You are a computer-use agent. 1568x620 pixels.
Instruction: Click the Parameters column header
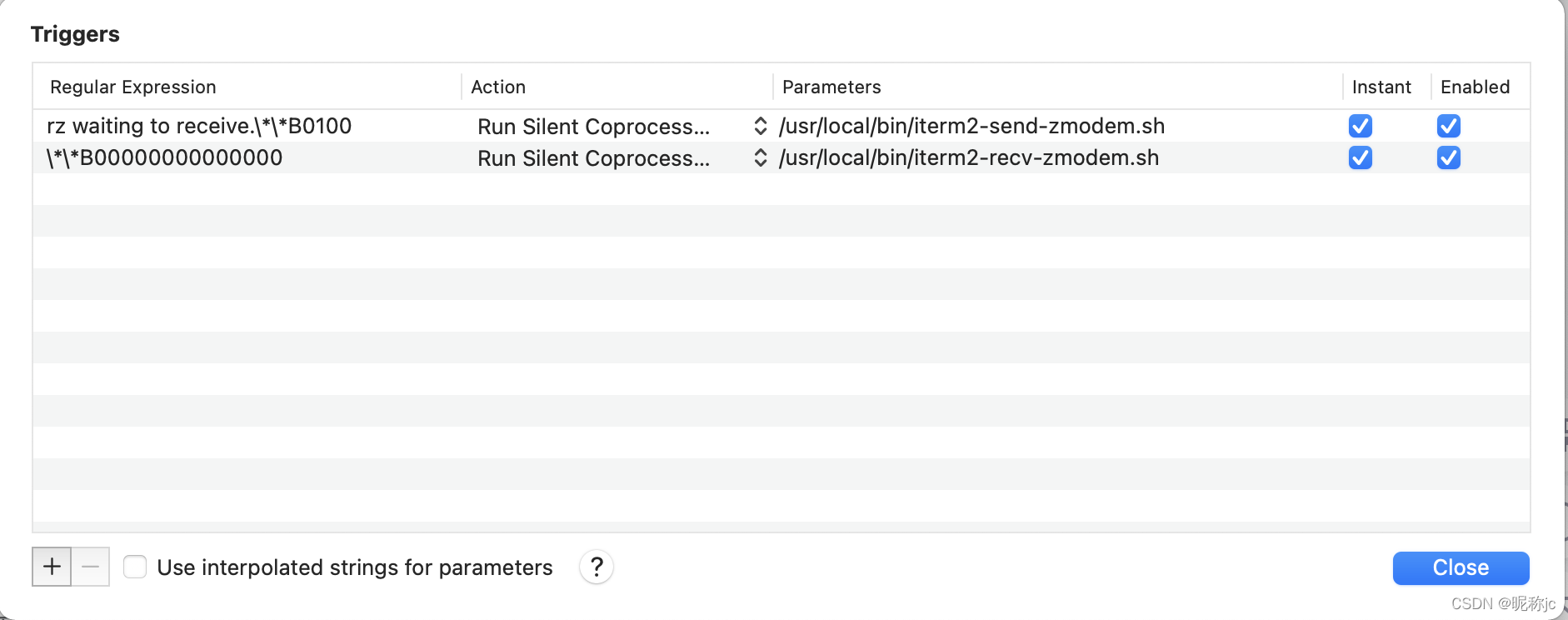coord(831,87)
